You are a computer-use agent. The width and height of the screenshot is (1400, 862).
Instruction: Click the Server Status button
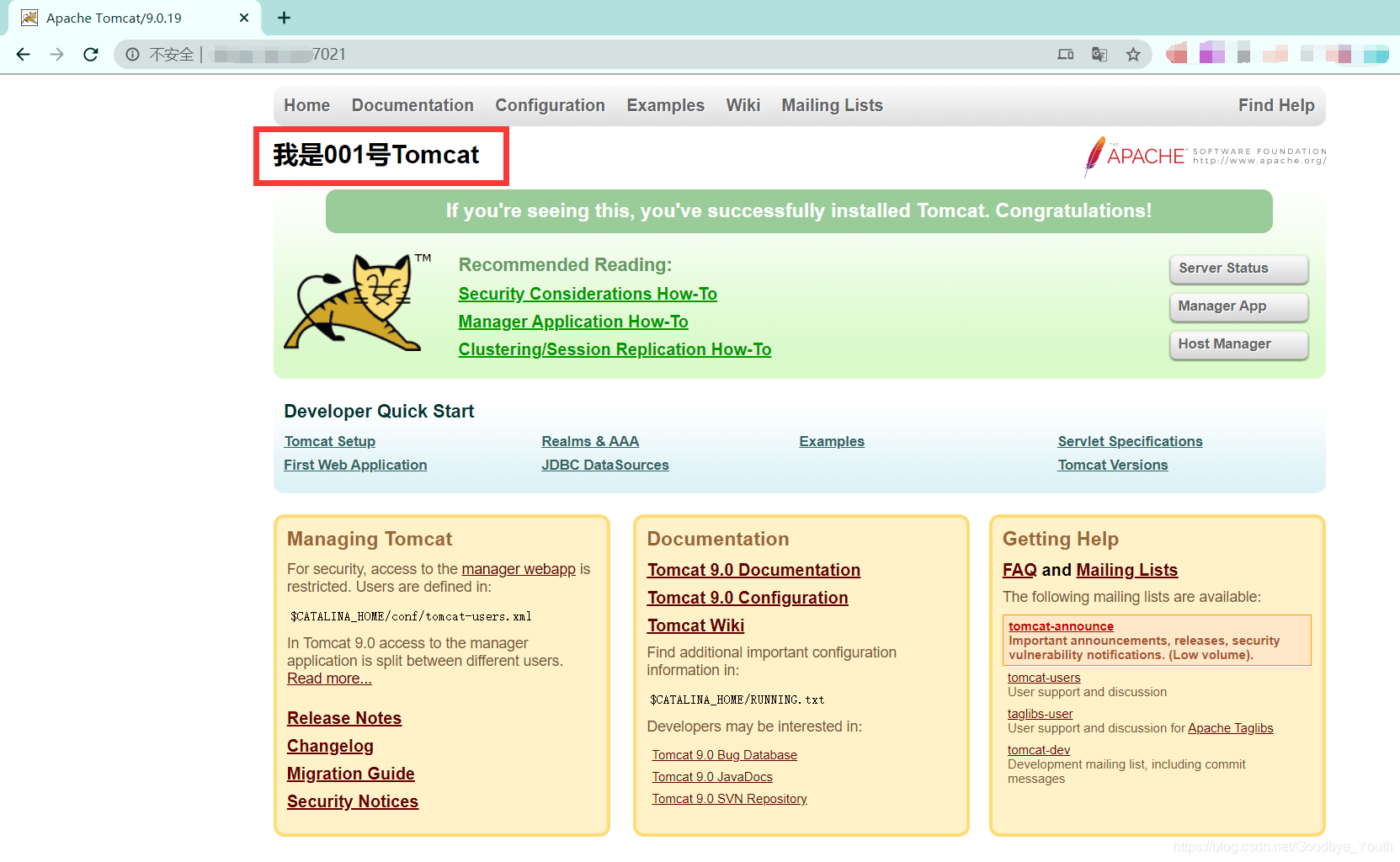click(x=1238, y=269)
